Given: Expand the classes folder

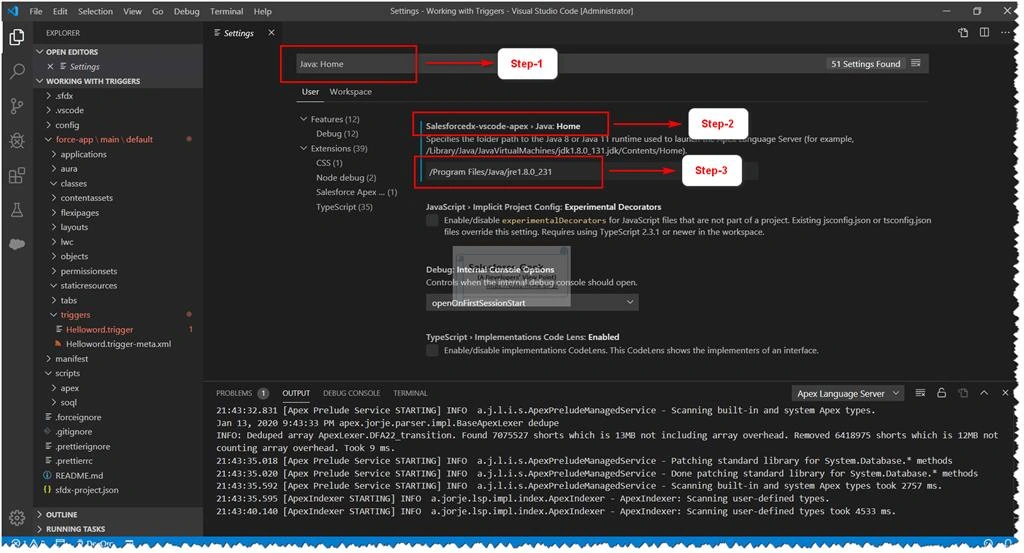Looking at the screenshot, I should point(73,183).
